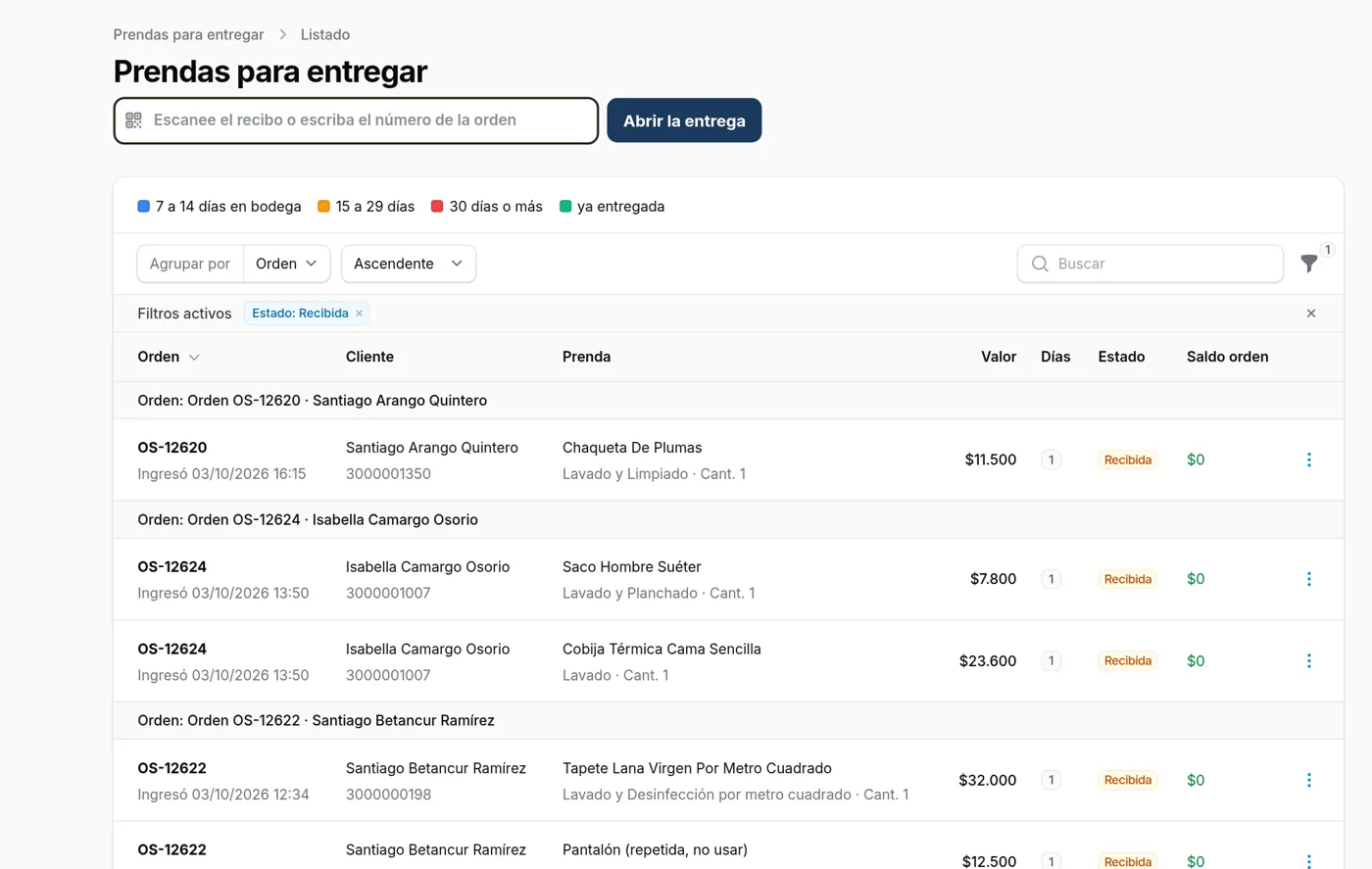This screenshot has width=1372, height=869.
Task: Open the Orden grouping dropdown
Action: point(286,264)
